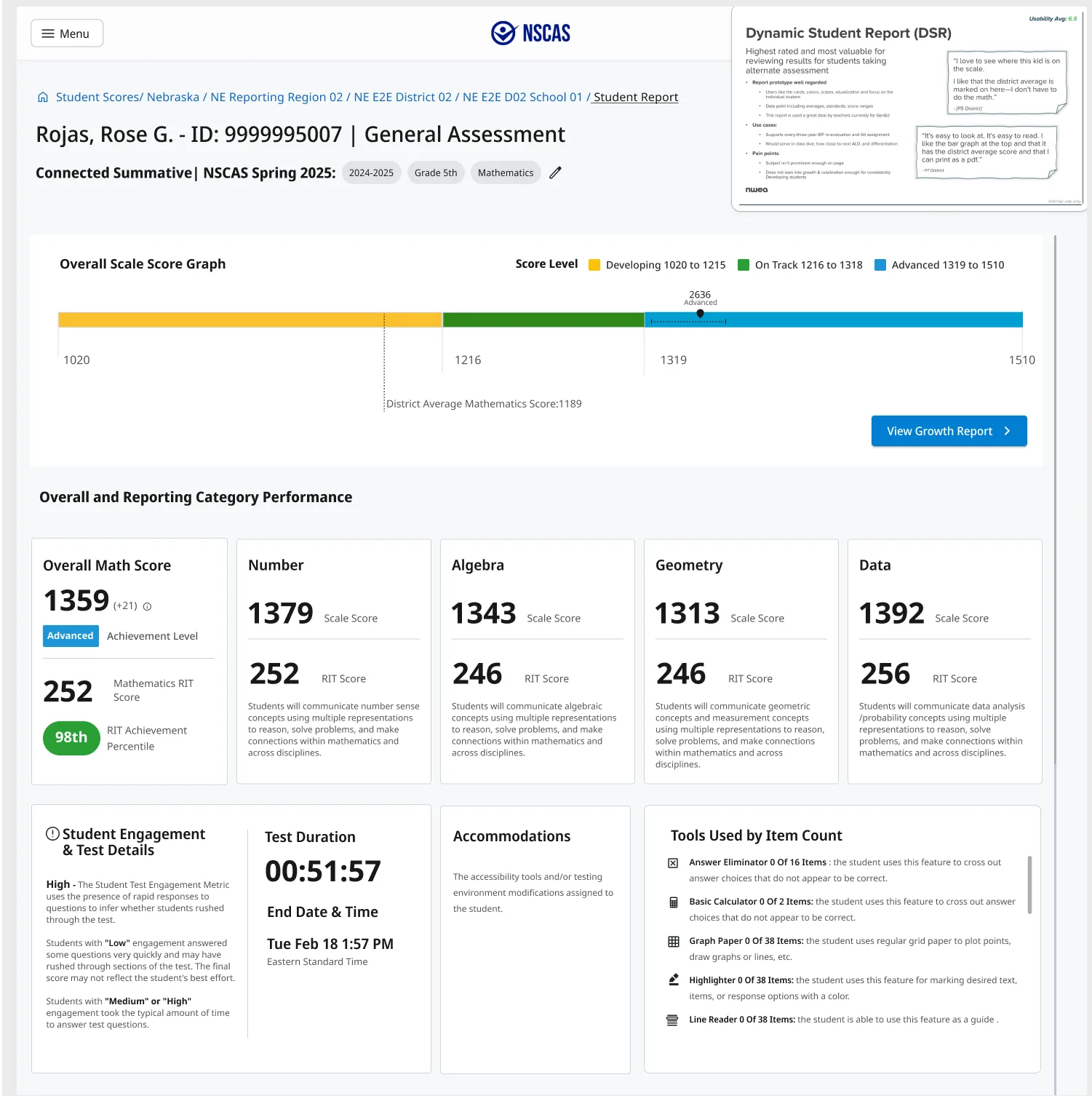Click the Student Engagement alert icon
Screen dimensions: 1092x1096
tap(52, 834)
